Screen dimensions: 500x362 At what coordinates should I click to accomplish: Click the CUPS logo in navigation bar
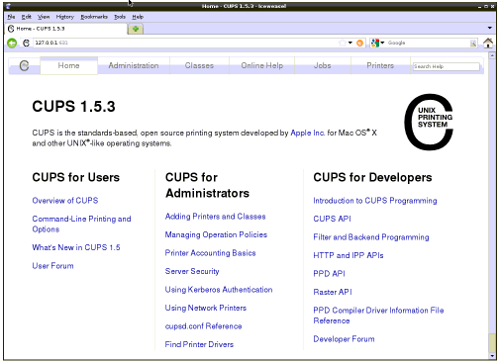point(24,65)
